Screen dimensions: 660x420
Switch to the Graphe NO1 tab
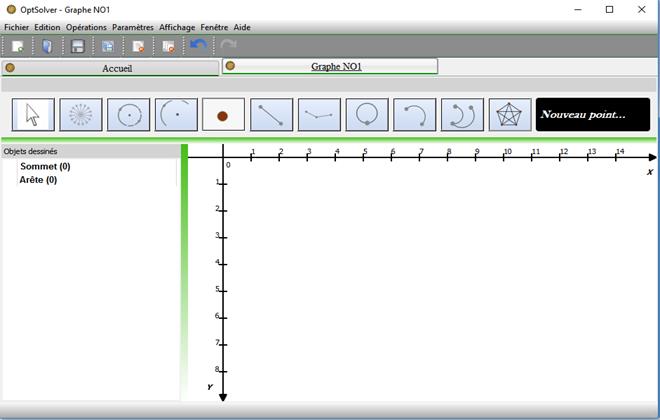[330, 66]
